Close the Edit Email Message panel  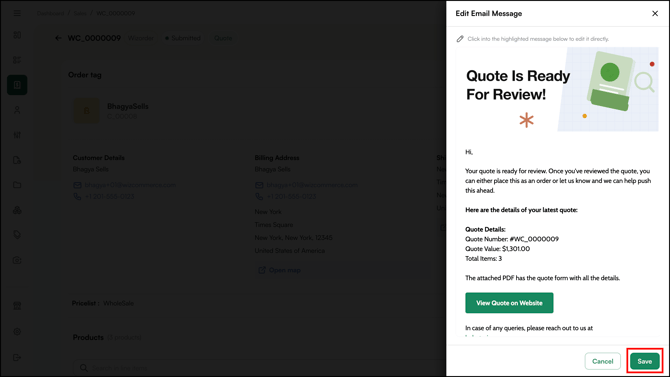tap(655, 14)
